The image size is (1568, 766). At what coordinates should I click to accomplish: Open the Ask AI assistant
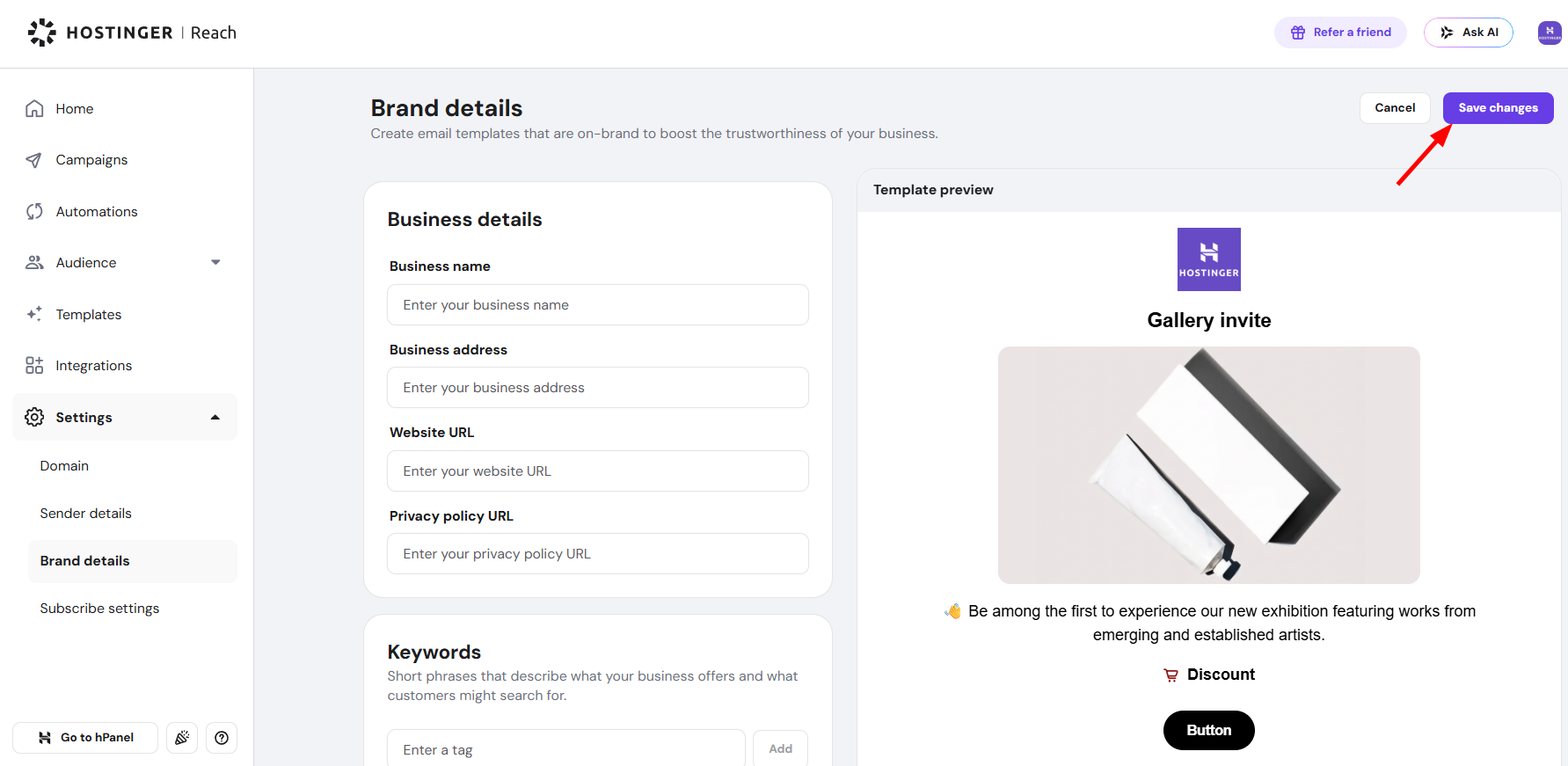click(x=1468, y=33)
